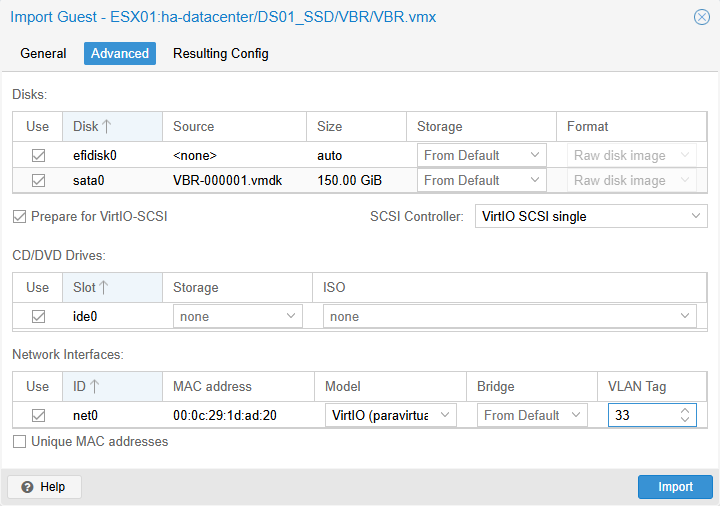This screenshot has height=506, width=720.
Task: Toggle Prepare for VirtIO-SCSI
Action: [x=19, y=216]
